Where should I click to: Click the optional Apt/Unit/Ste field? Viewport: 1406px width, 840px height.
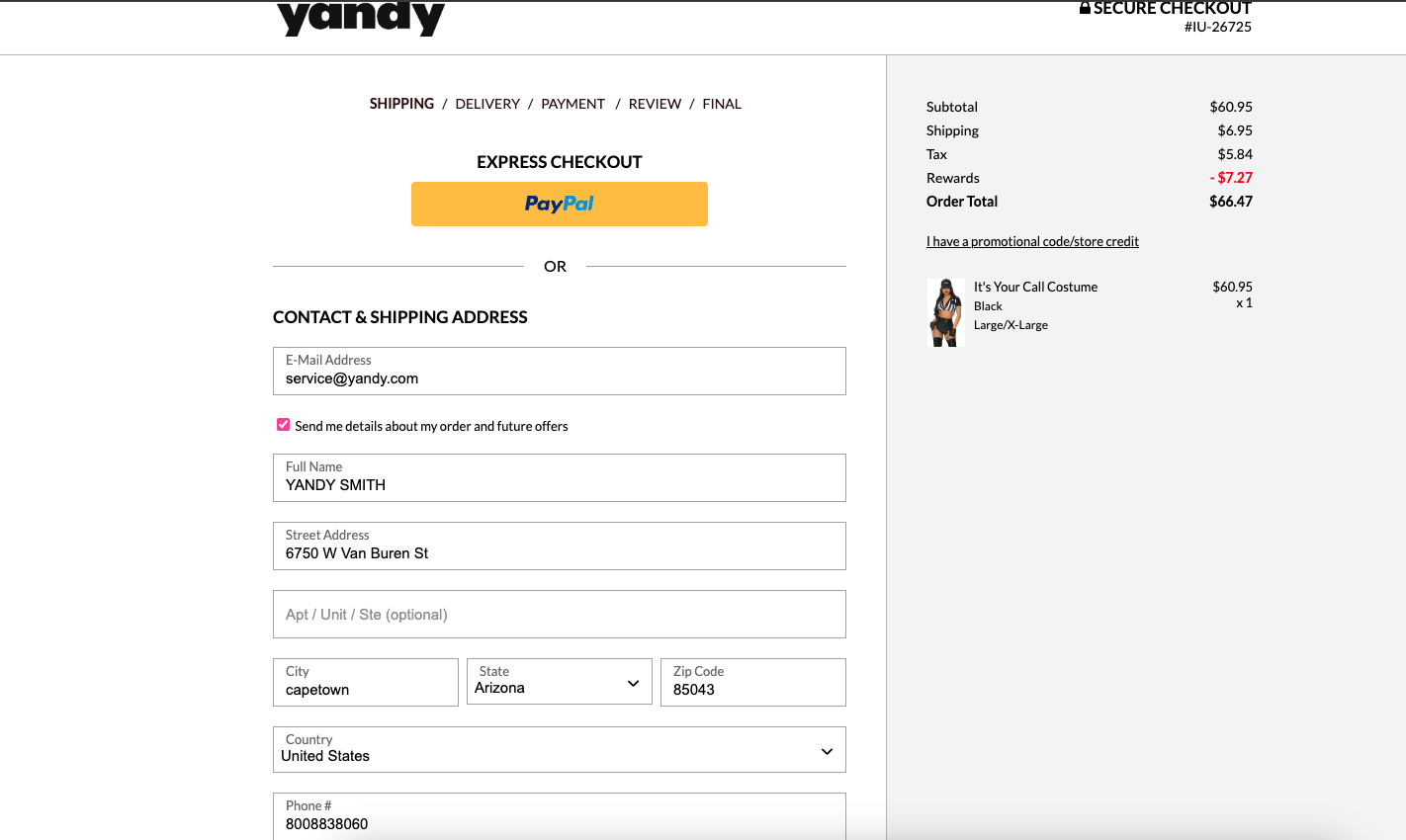tap(559, 614)
